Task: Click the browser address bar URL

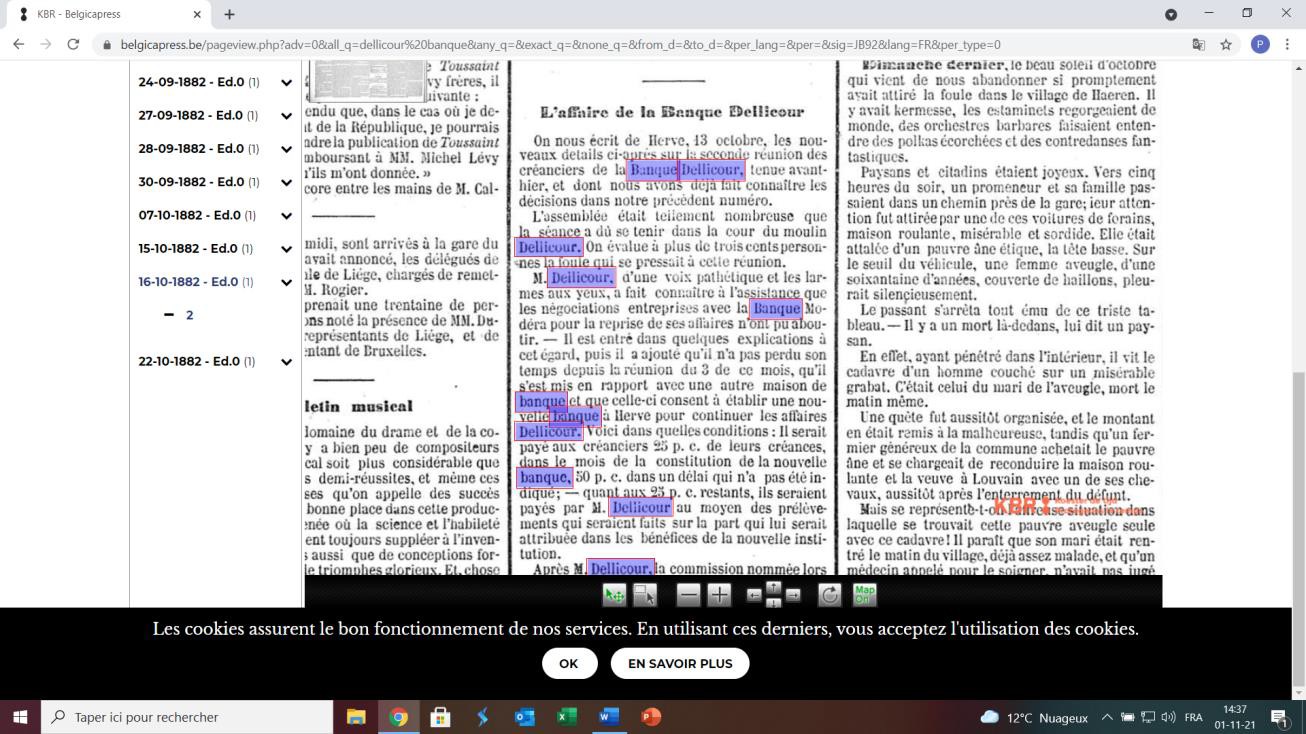Action: click(560, 45)
